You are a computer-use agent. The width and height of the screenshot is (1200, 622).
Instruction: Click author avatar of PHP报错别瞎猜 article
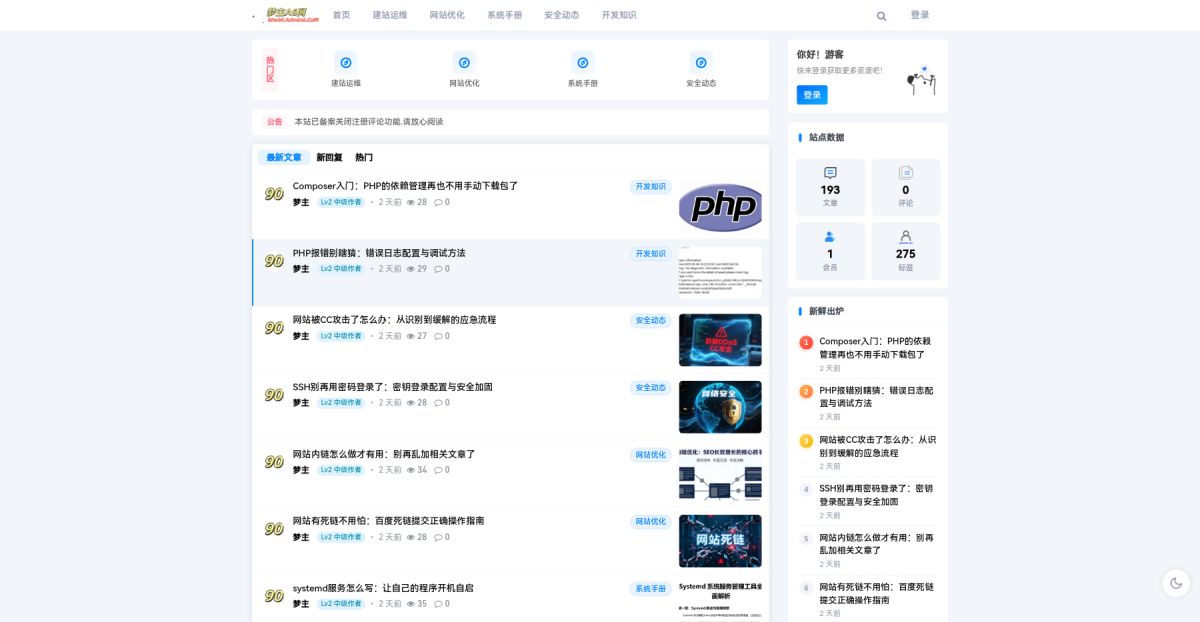click(273, 261)
